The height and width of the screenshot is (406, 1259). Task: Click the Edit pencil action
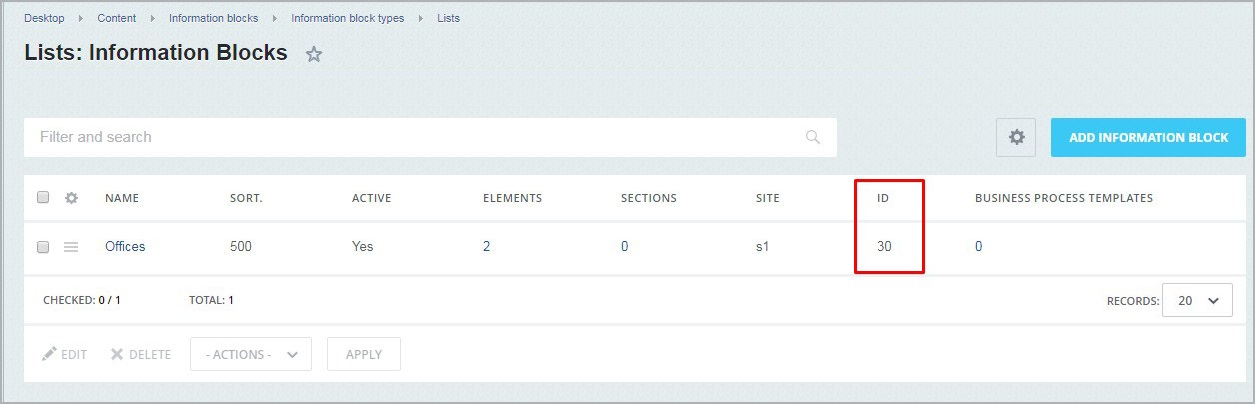65,354
